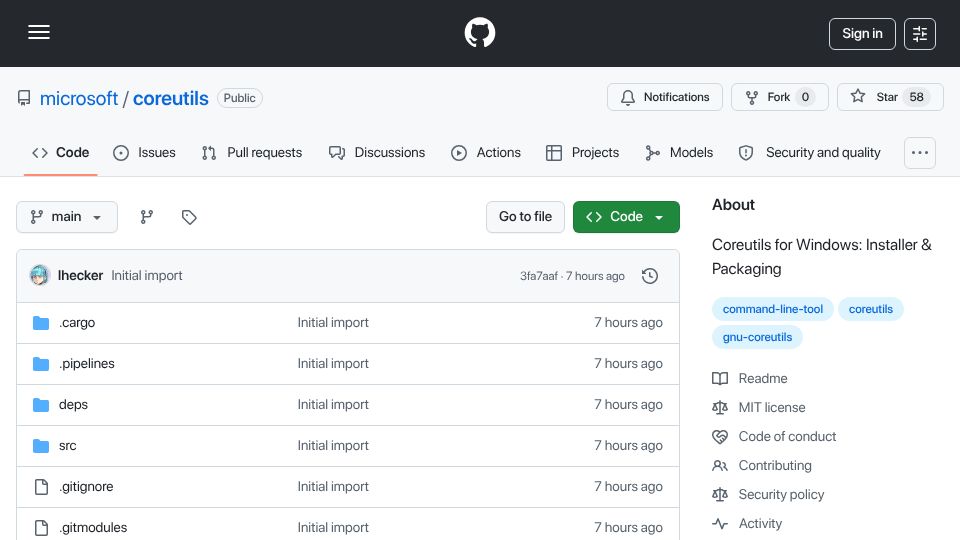Click the src folder icon
Image resolution: width=960 pixels, height=540 pixels.
[41, 446]
